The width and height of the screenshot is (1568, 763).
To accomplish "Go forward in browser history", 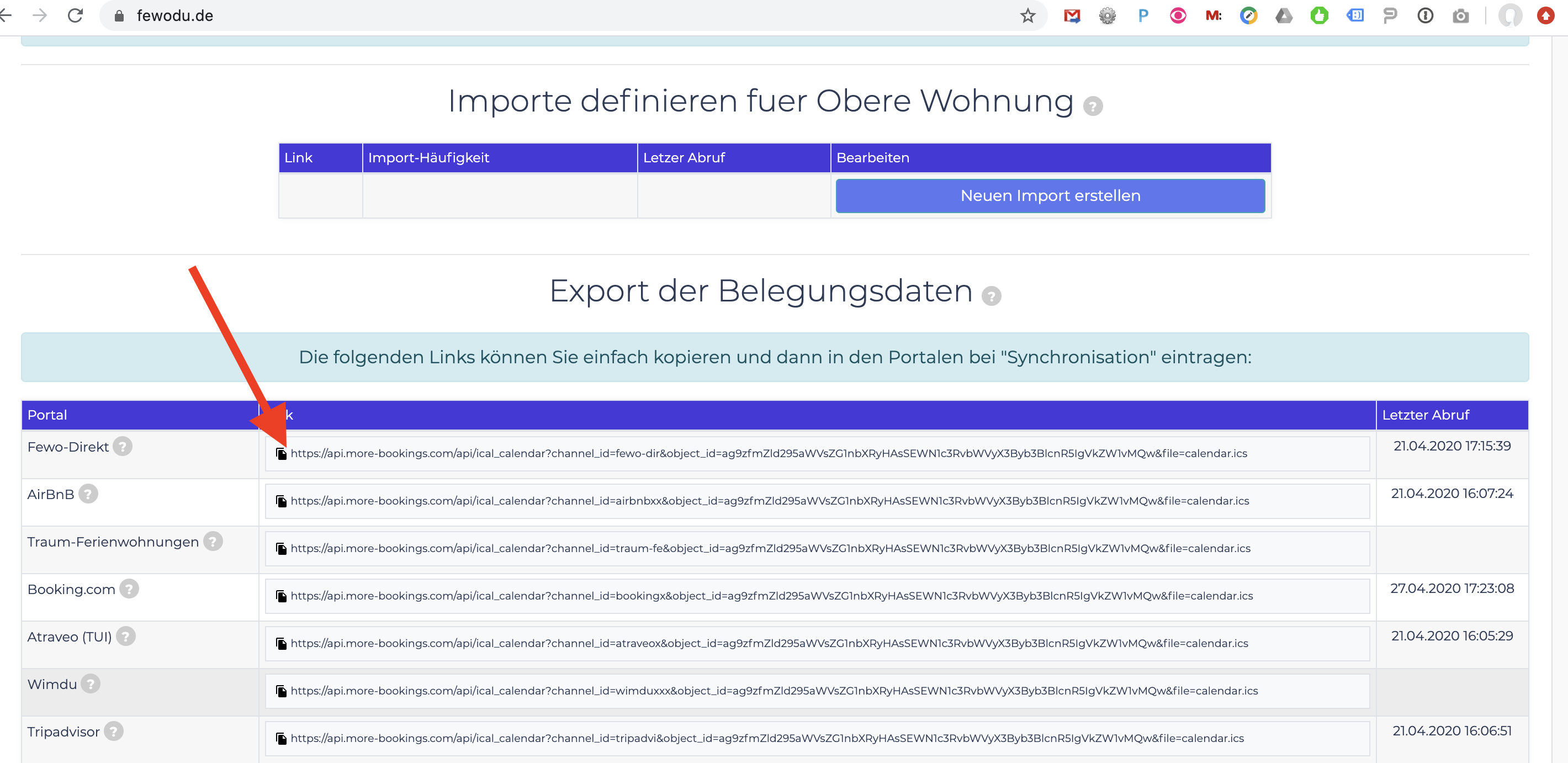I will point(40,16).
